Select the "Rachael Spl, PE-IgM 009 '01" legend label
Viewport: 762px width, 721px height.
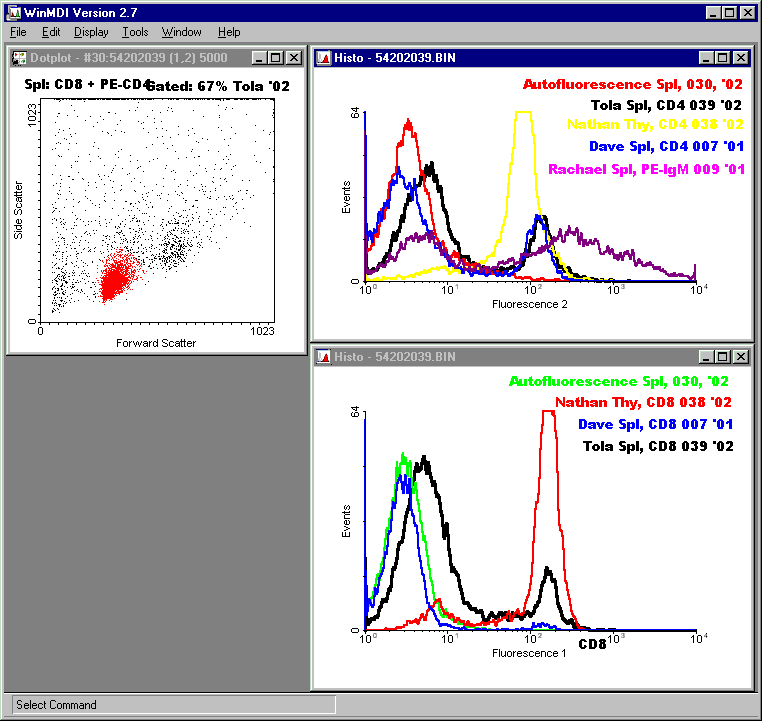[x=646, y=169]
